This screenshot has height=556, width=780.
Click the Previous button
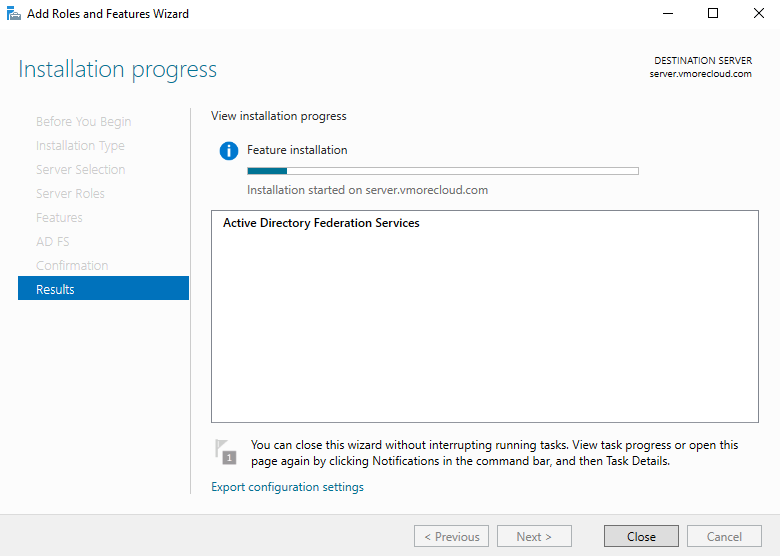[x=451, y=536]
